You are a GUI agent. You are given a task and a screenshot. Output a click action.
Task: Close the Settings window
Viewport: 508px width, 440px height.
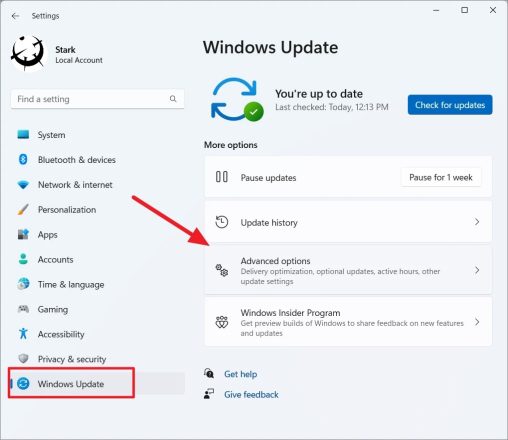[493, 10]
